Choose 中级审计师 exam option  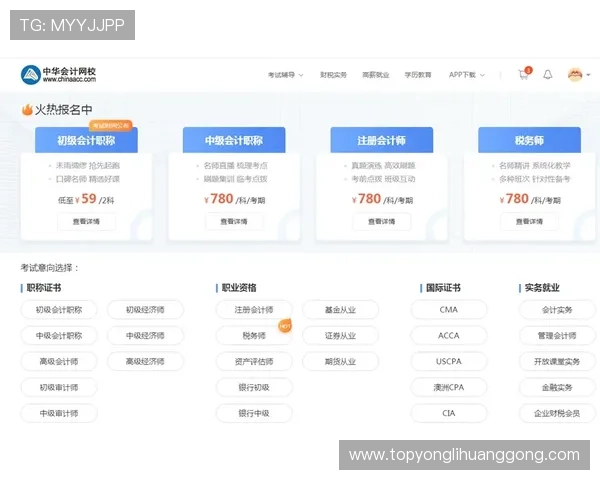(x=59, y=413)
